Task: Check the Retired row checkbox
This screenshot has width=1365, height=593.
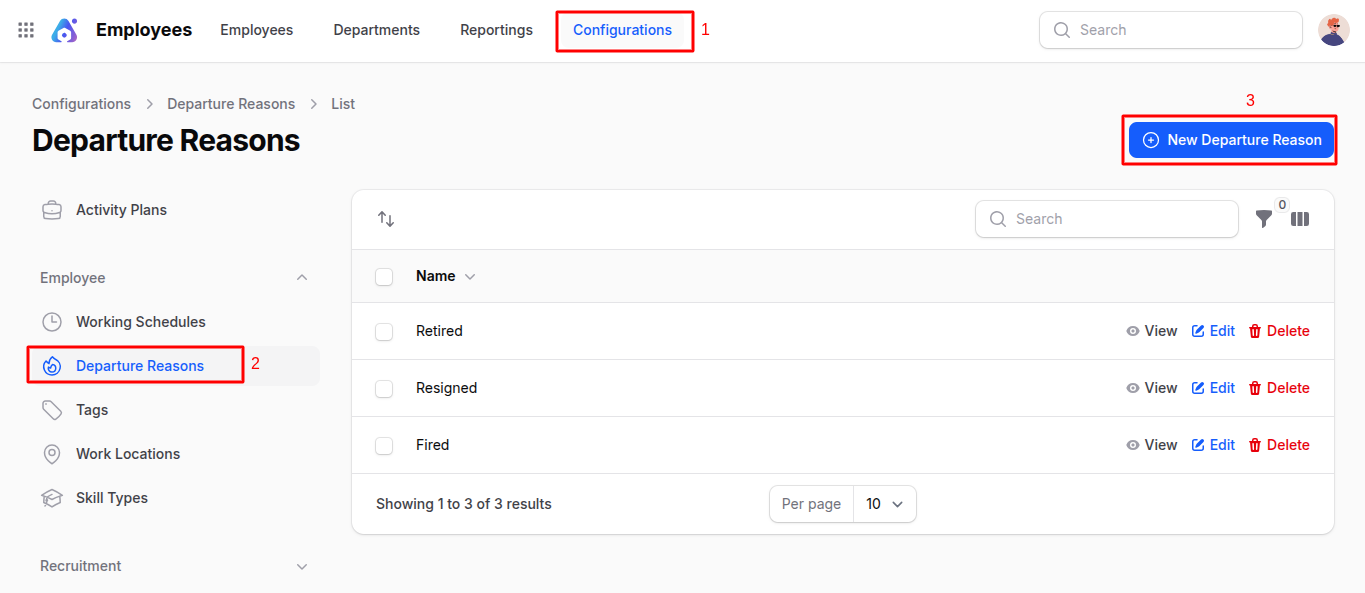Action: pyautogui.click(x=384, y=331)
